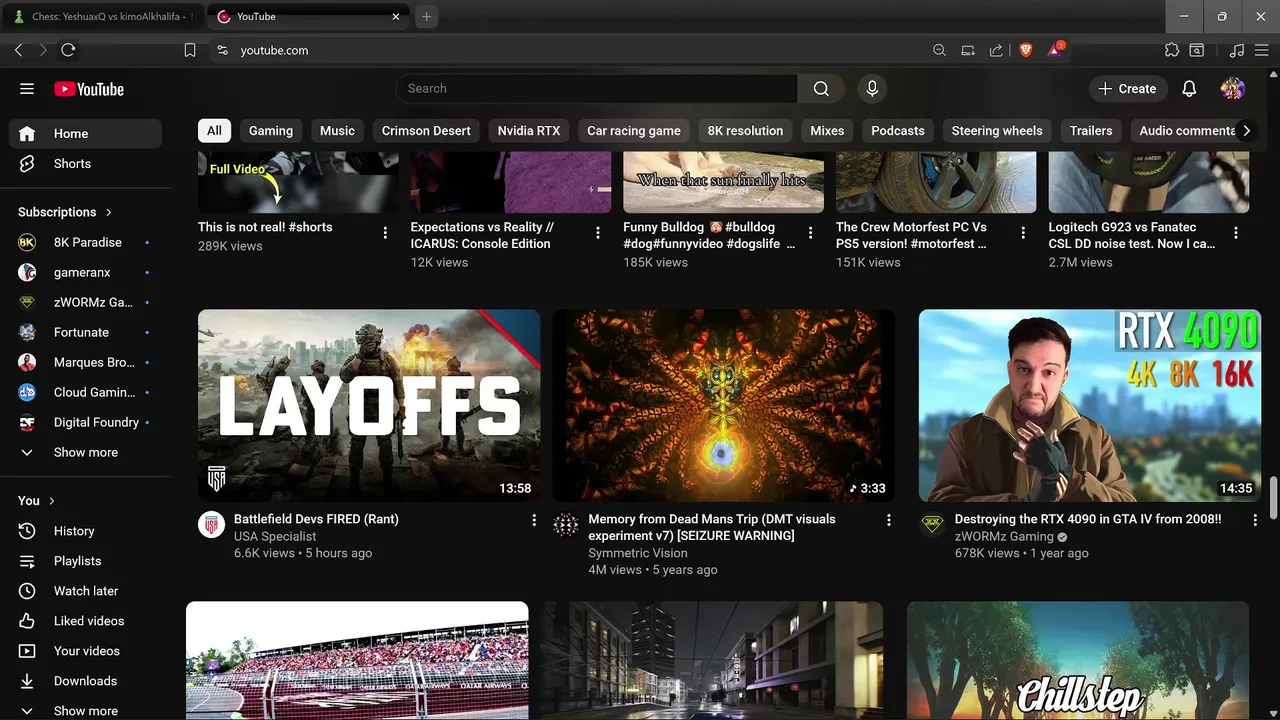Open the account avatar menu
This screenshot has width=1280, height=720.
pos(1232,89)
